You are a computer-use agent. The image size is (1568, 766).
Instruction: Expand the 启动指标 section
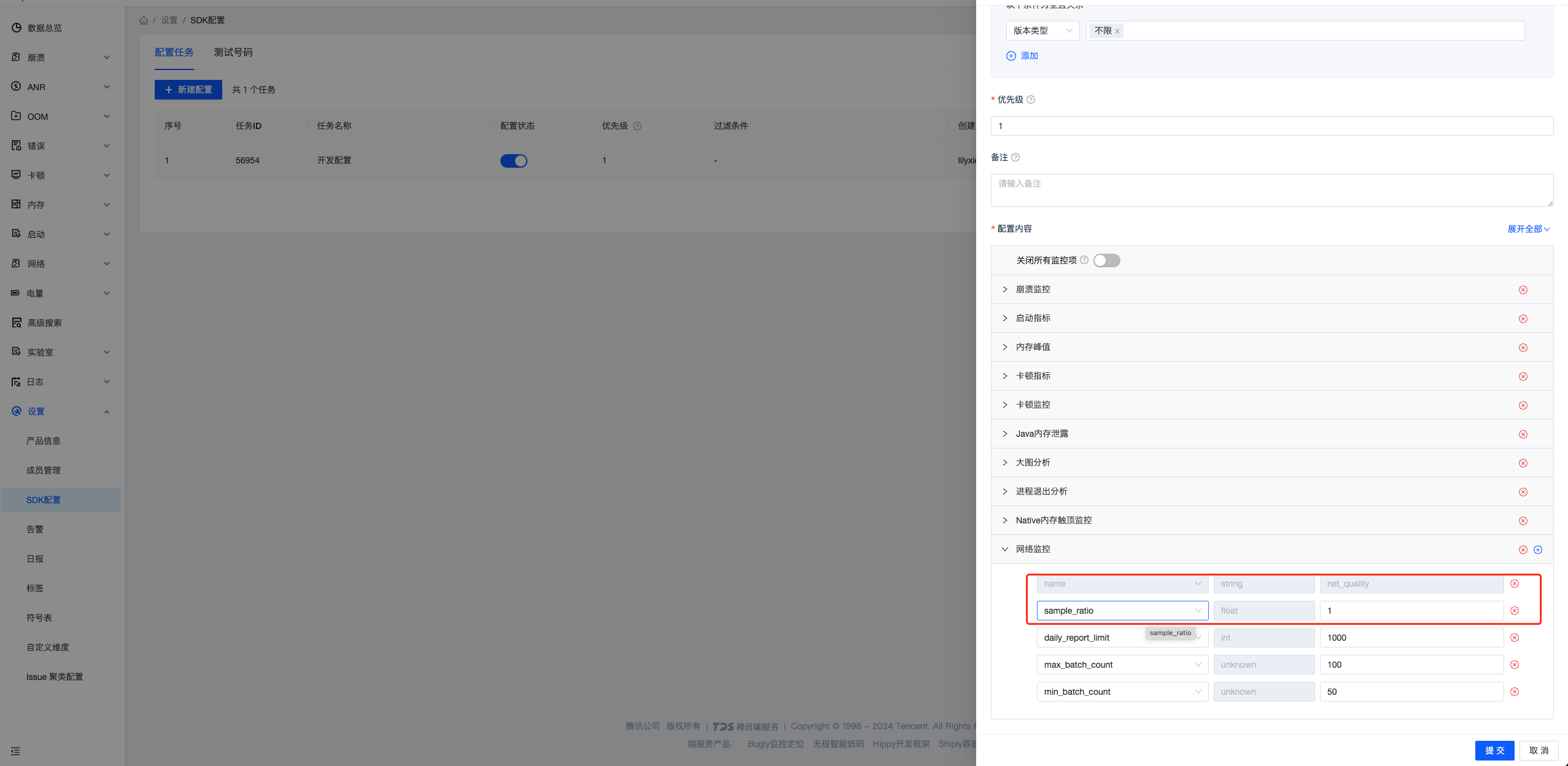(x=1005, y=318)
